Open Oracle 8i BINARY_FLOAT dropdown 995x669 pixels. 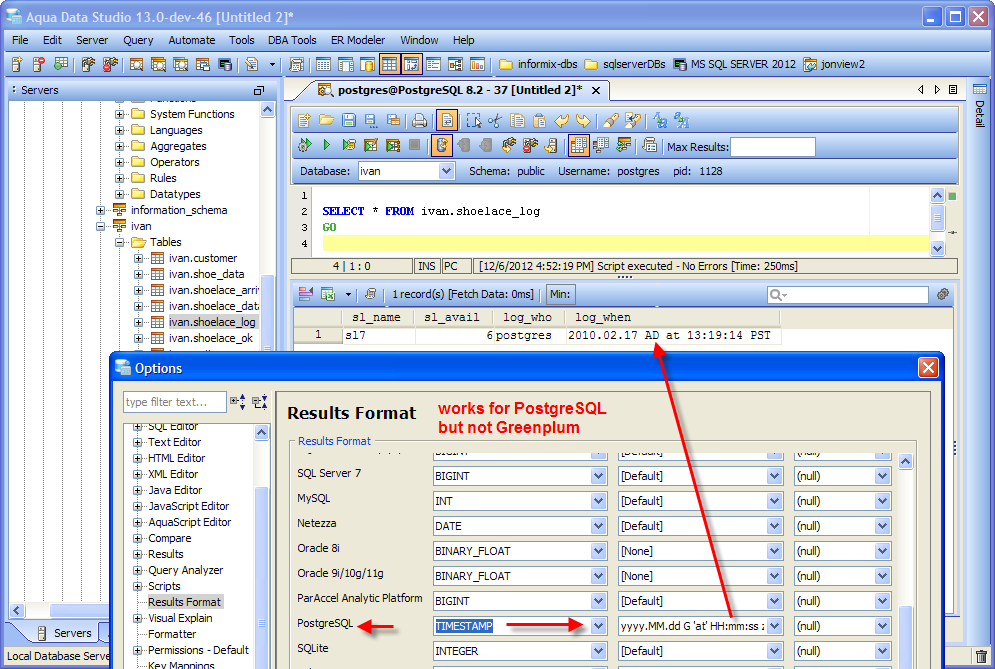[598, 551]
